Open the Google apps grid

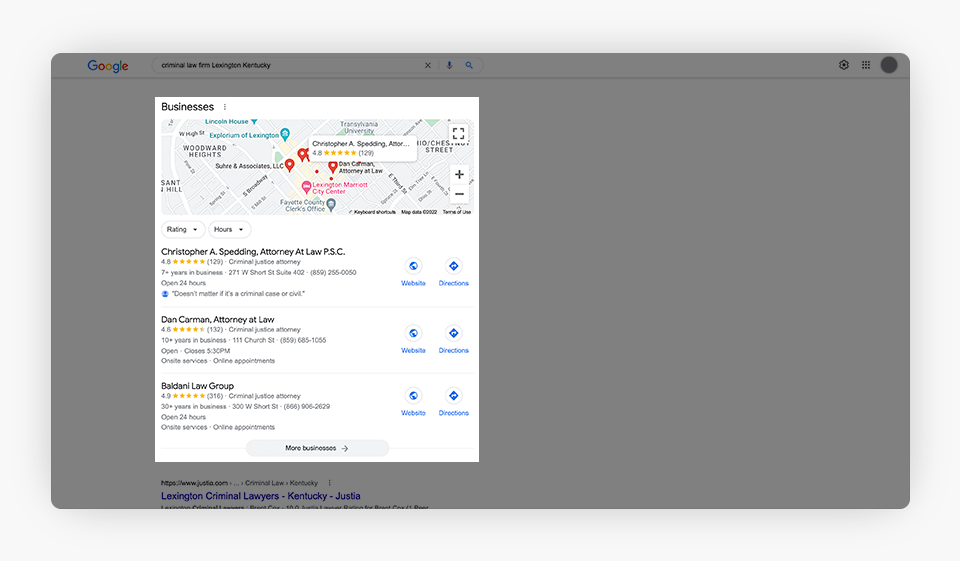click(x=866, y=65)
